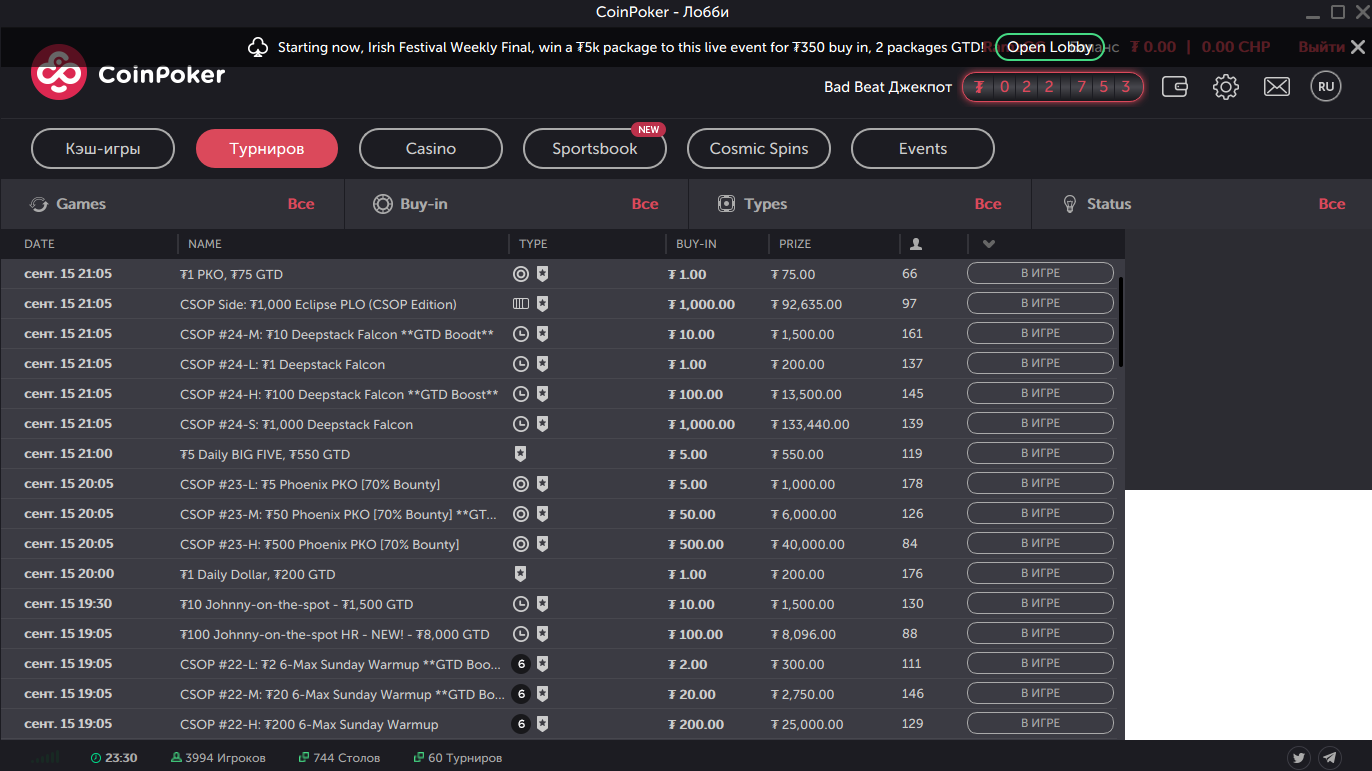Sort by the players column icon
Screen dimensions: 1372x771
coord(916,244)
